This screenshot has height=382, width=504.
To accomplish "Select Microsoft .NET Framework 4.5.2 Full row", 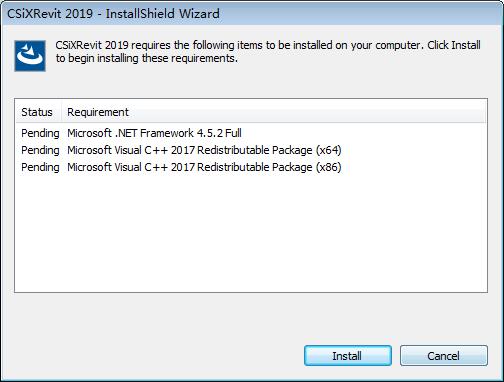I will 251,133.
